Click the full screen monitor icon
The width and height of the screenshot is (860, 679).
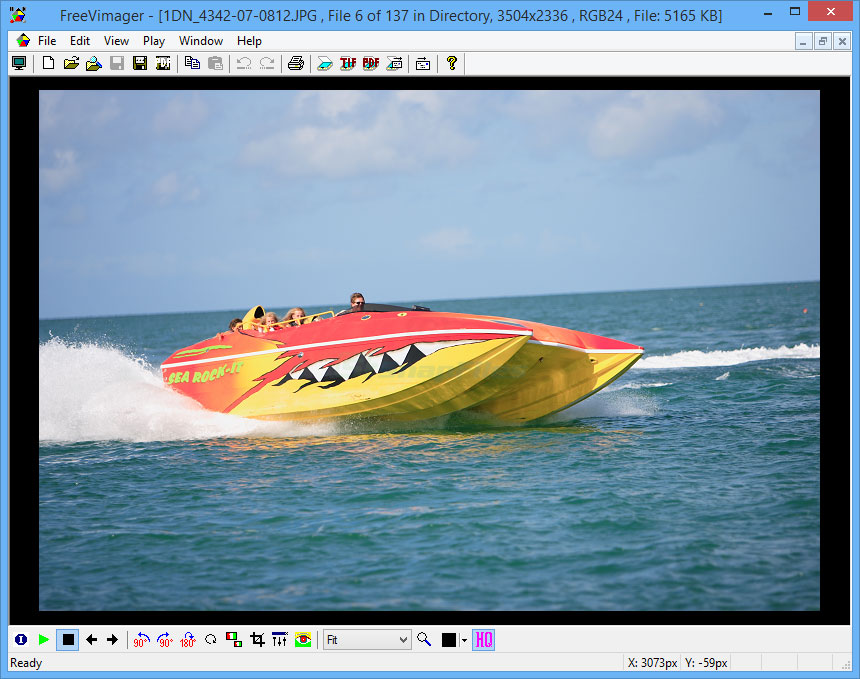[19, 63]
